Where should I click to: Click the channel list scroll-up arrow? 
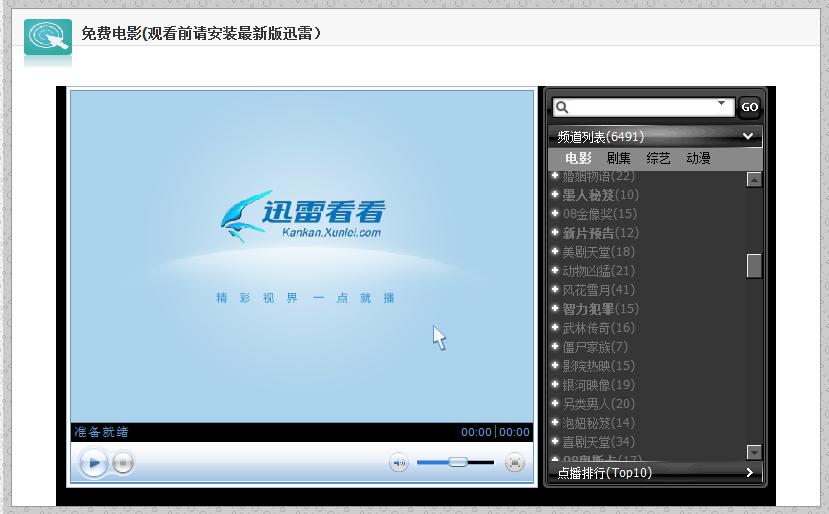pyautogui.click(x=754, y=180)
